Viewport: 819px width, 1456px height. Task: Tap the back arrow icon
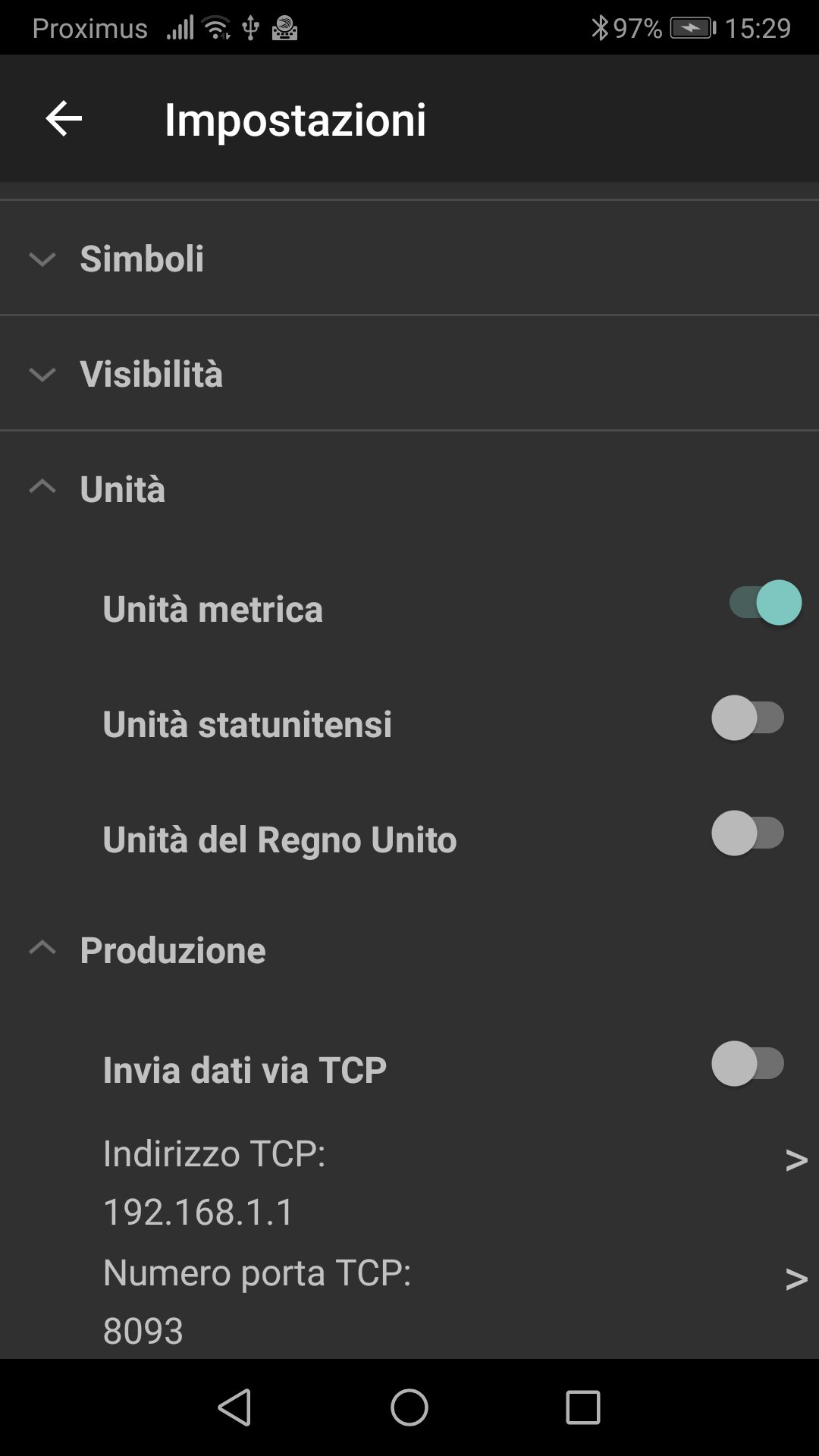64,119
